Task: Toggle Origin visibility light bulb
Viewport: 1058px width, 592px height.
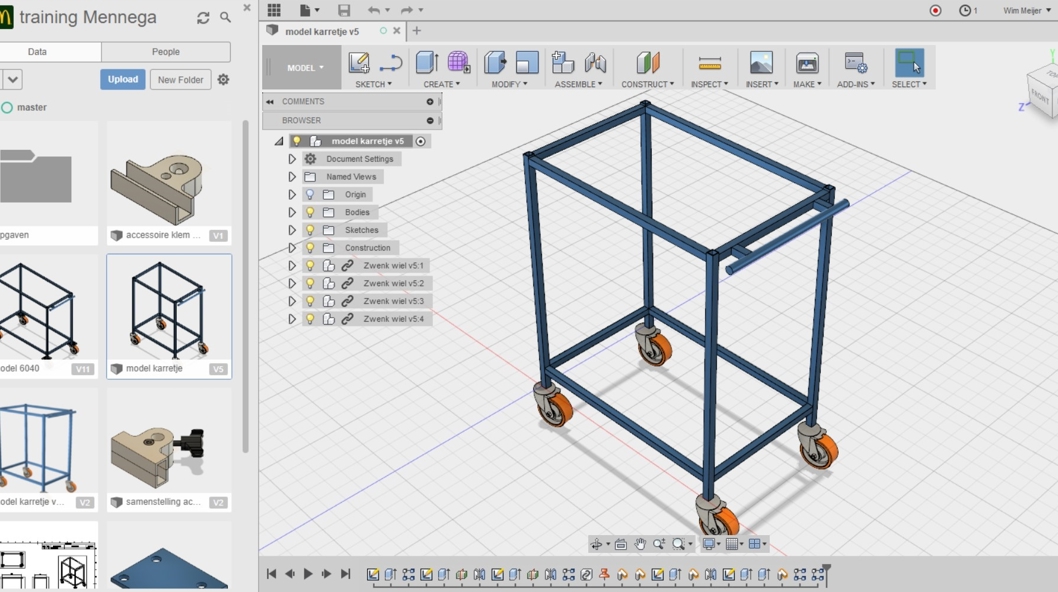Action: (x=310, y=194)
